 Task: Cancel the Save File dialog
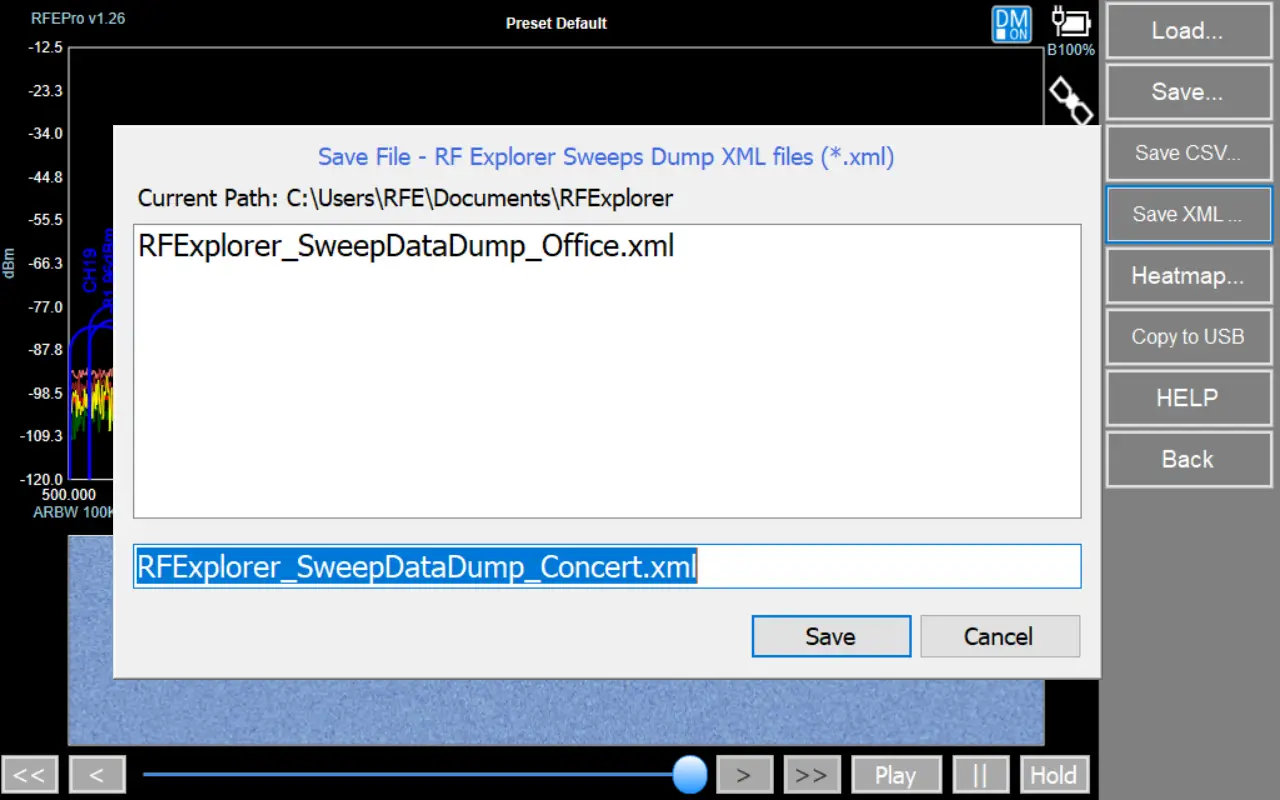pos(999,637)
